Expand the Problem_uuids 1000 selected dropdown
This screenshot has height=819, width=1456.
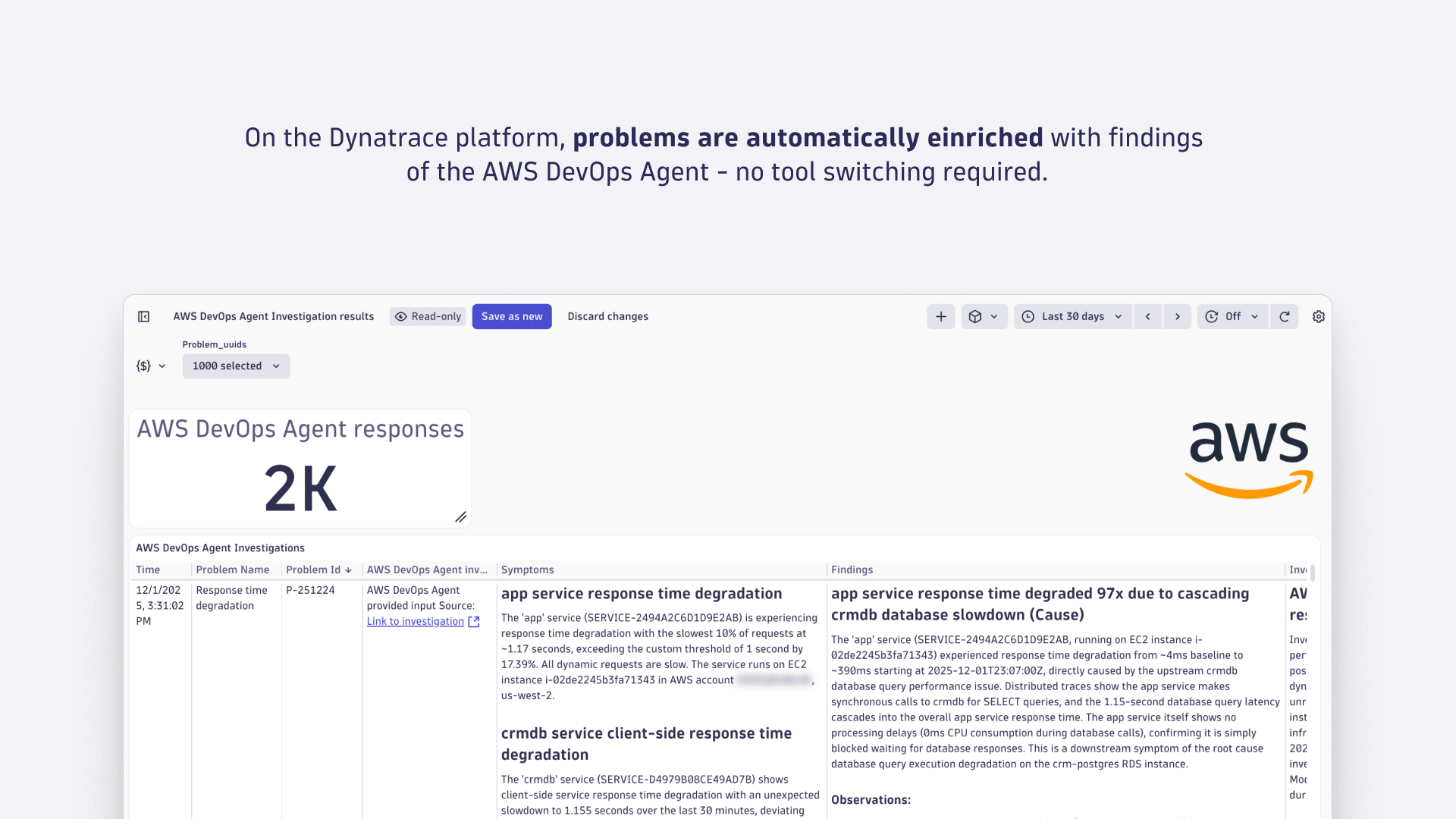pos(236,366)
